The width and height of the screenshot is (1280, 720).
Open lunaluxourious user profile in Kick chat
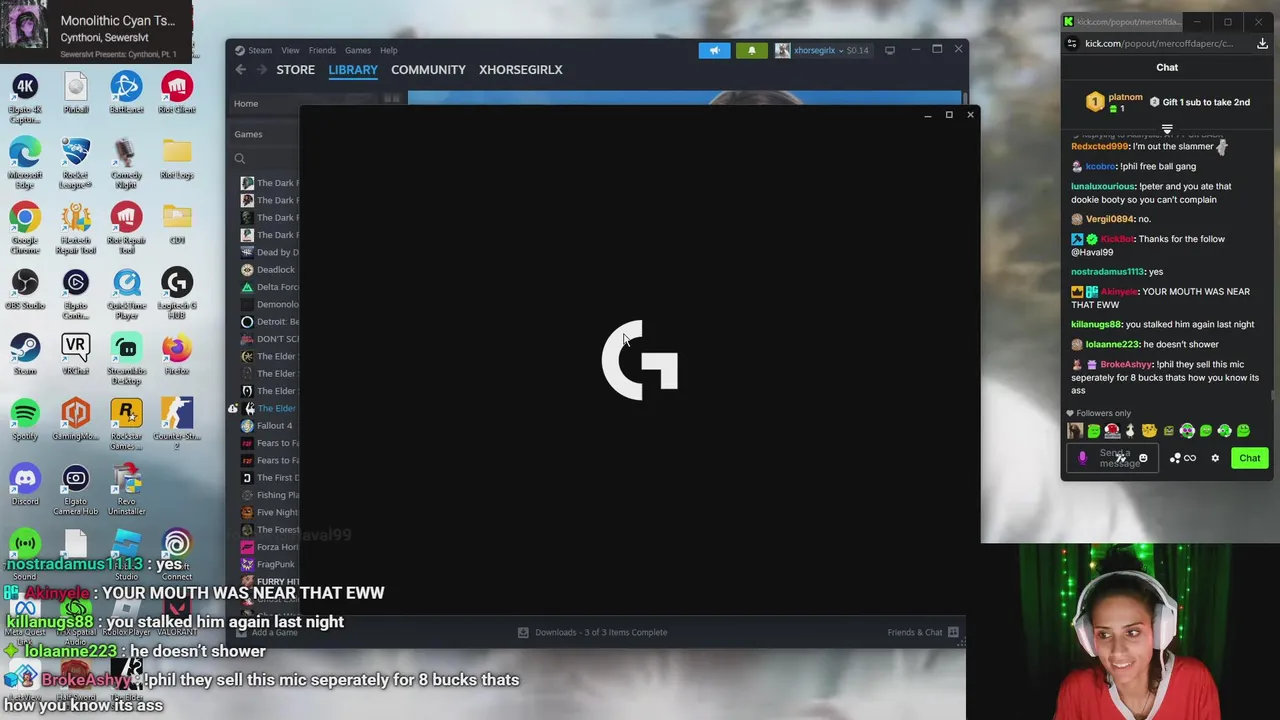[x=1103, y=186]
